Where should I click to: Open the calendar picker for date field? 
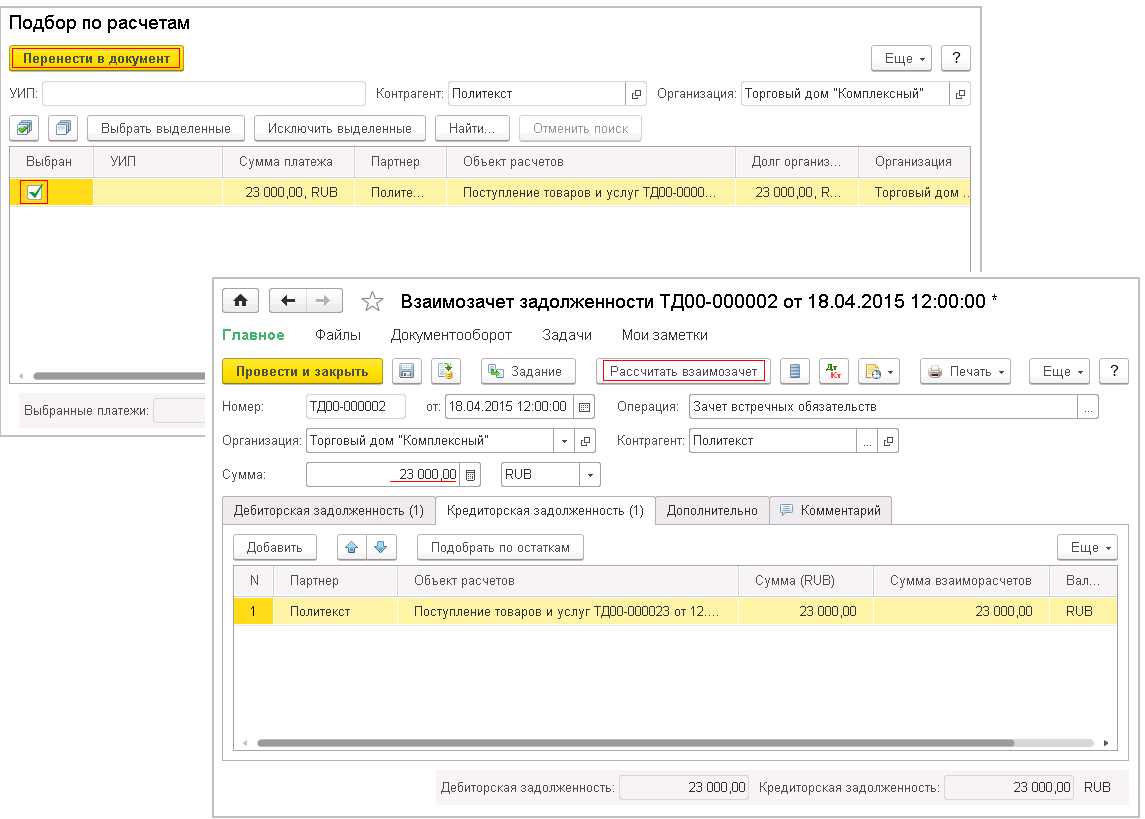585,407
